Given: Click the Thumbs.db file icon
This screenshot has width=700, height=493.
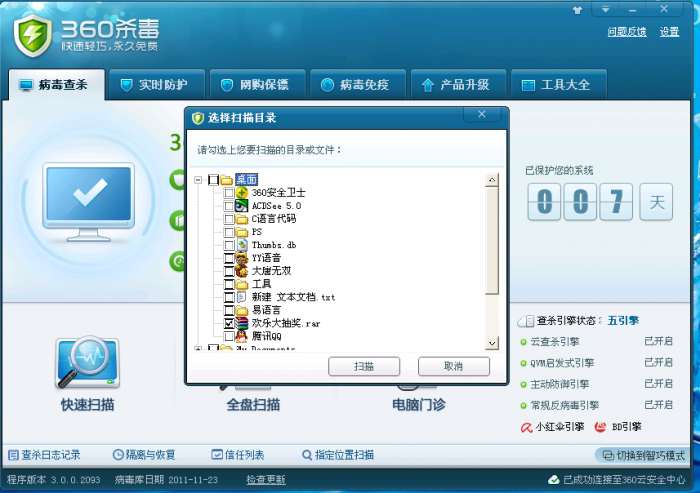Looking at the screenshot, I should pyautogui.click(x=242, y=245).
